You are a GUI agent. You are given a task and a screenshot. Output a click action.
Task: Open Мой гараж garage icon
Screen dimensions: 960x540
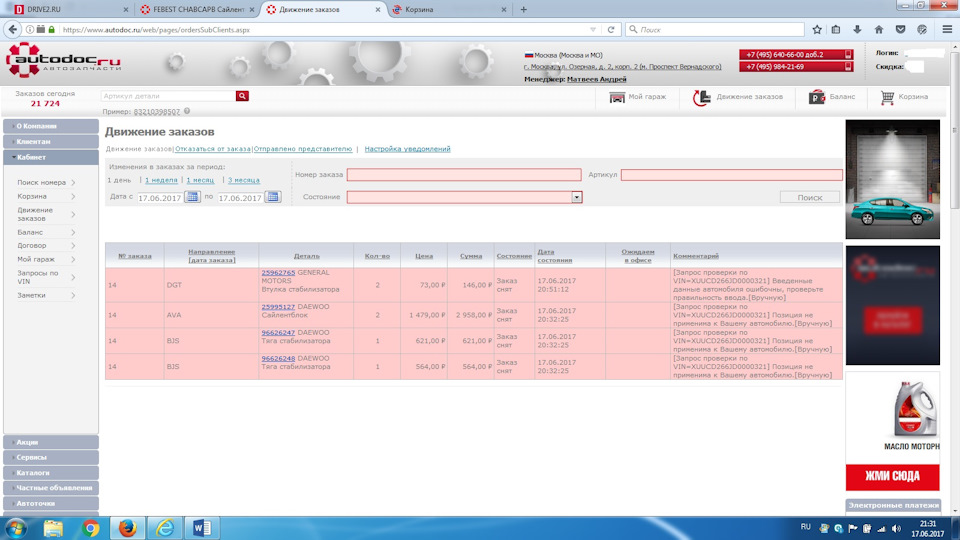(x=617, y=97)
